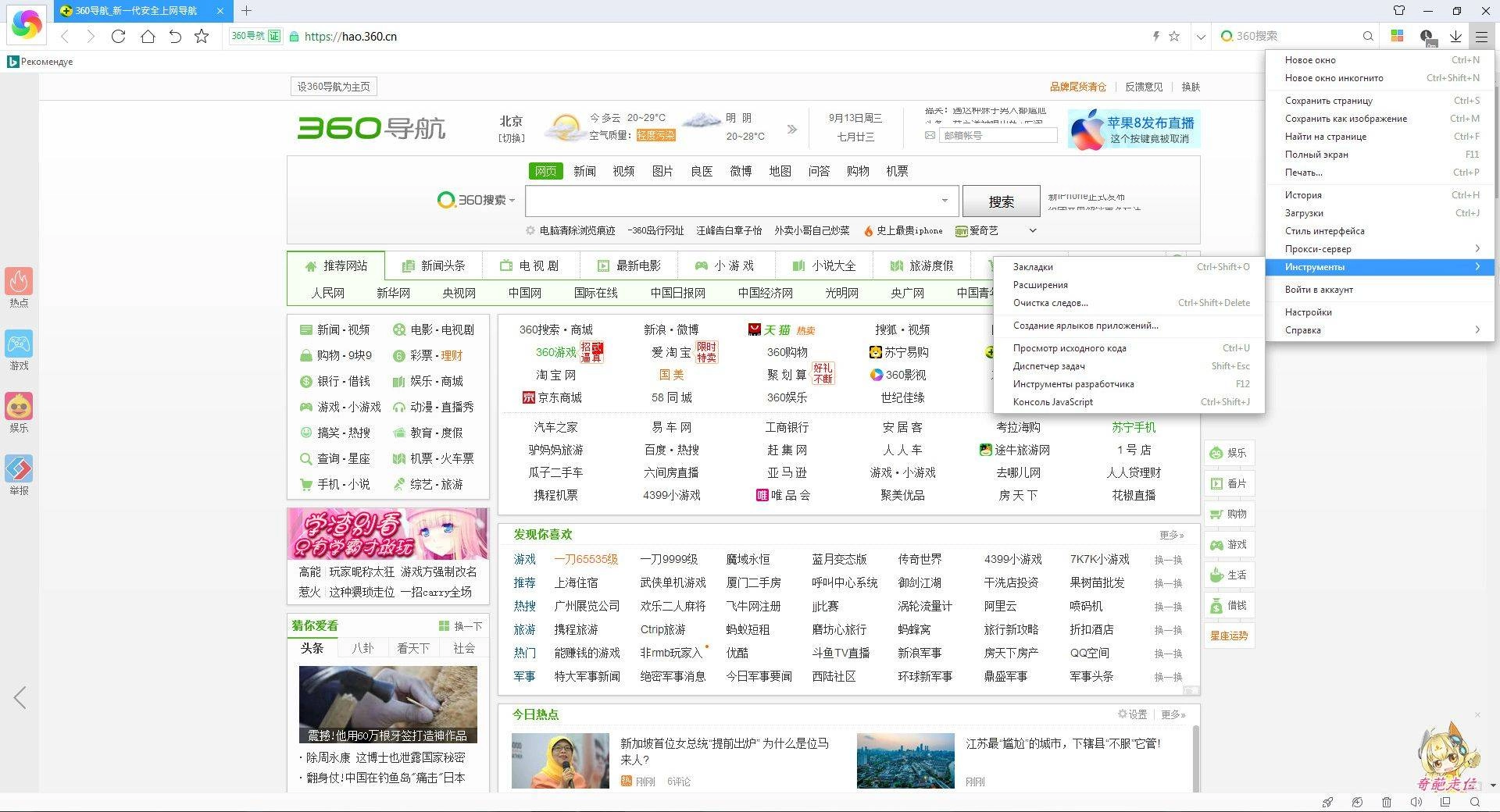Open the colorful apps grid icon

click(1397, 36)
